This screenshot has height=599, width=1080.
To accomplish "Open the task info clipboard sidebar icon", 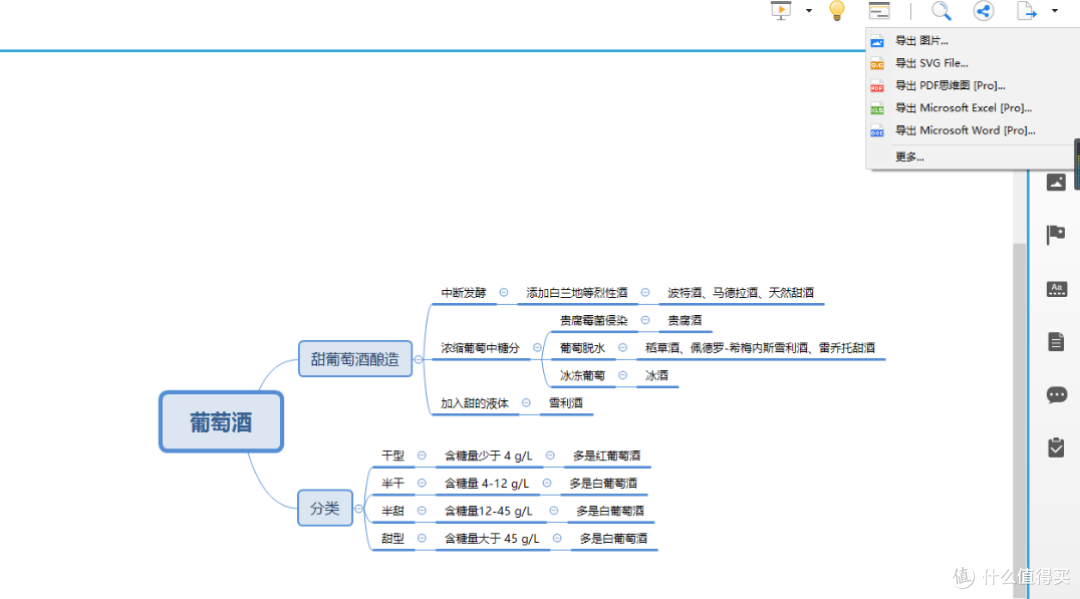I will point(1056,448).
